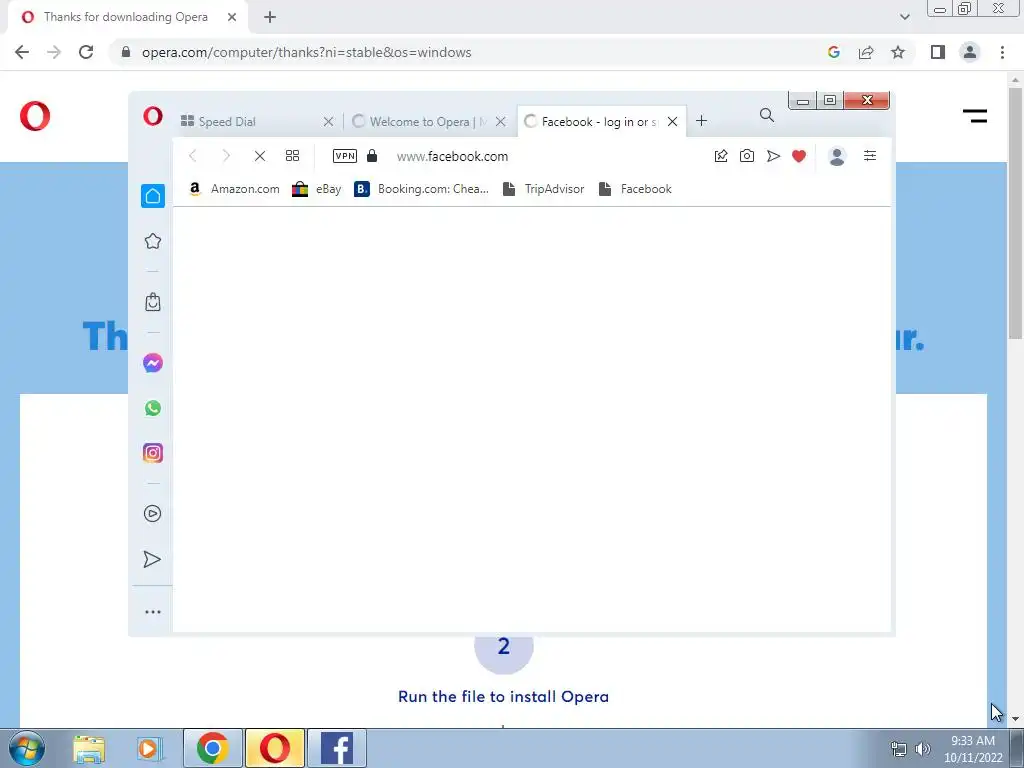
Task: Click Opera address field www.facebook.com
Action: pos(452,156)
